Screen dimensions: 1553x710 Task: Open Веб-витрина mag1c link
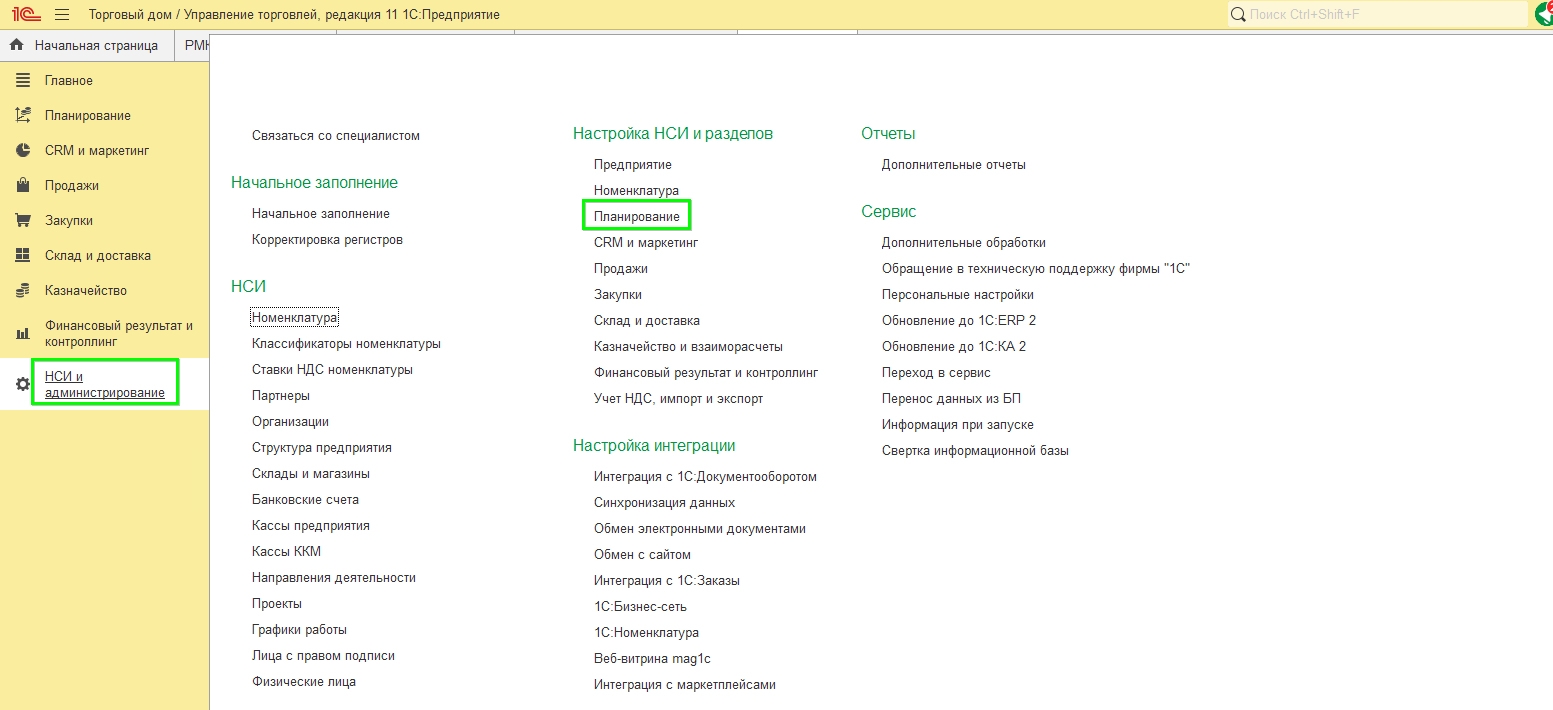pyautogui.click(x=652, y=658)
